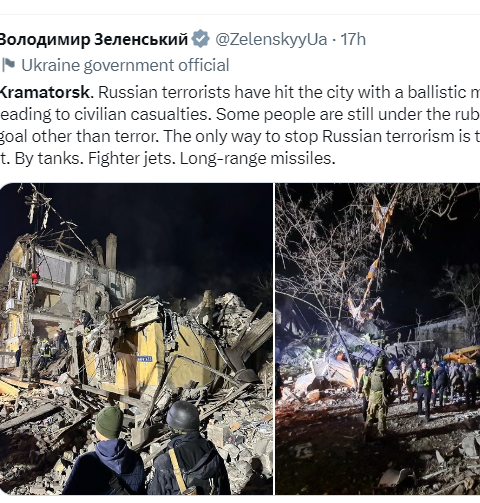Open the @ZelenskyyUa profile handle

point(271,39)
